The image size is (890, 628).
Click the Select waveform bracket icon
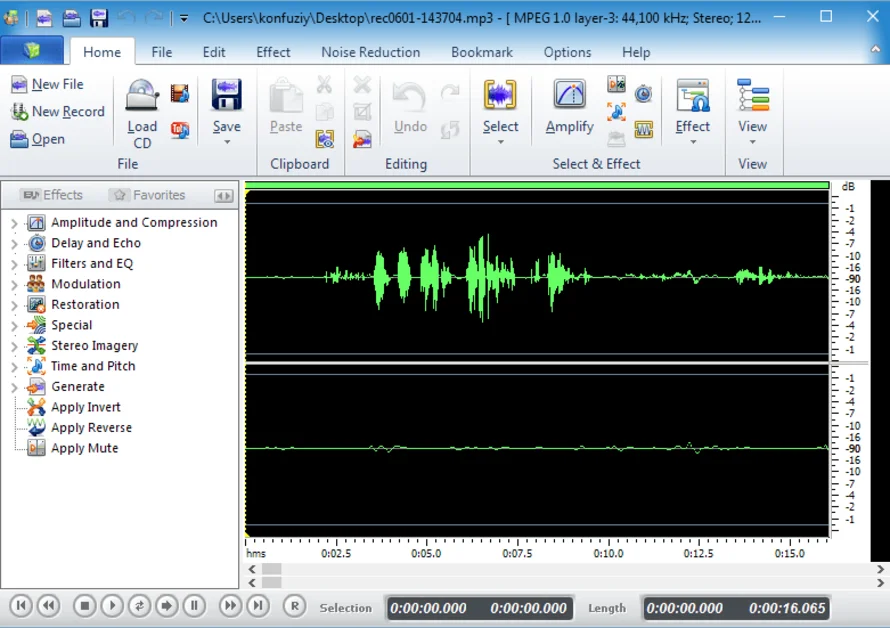(x=500, y=94)
